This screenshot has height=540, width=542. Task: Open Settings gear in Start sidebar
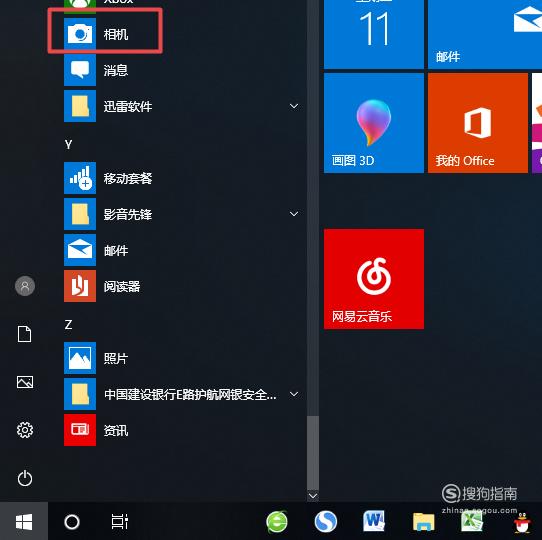(25, 430)
